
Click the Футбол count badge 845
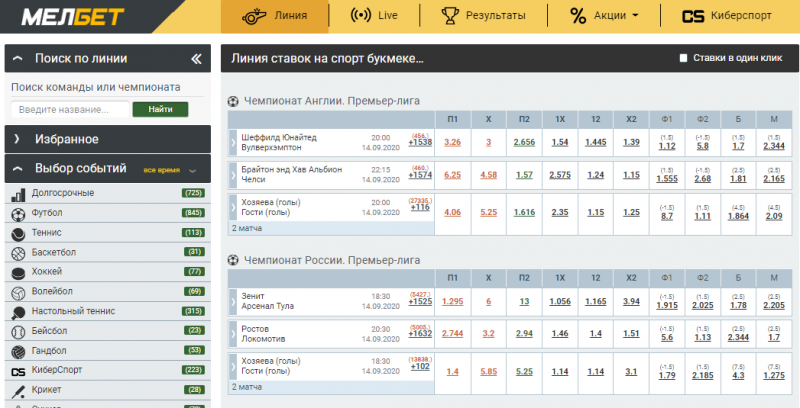[193, 213]
